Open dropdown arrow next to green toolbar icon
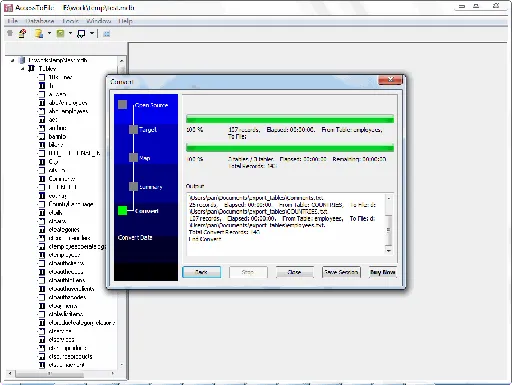This screenshot has width=512, height=385. (x=70, y=33)
